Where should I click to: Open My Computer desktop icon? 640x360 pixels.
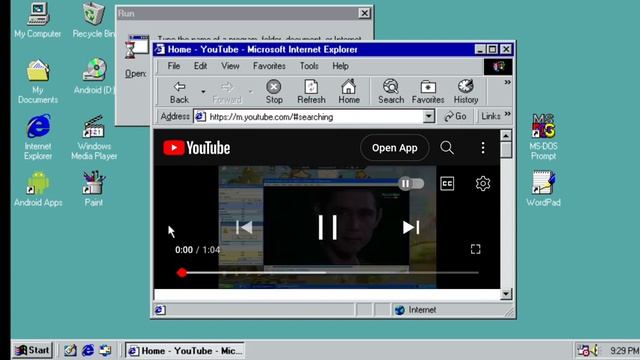click(38, 20)
